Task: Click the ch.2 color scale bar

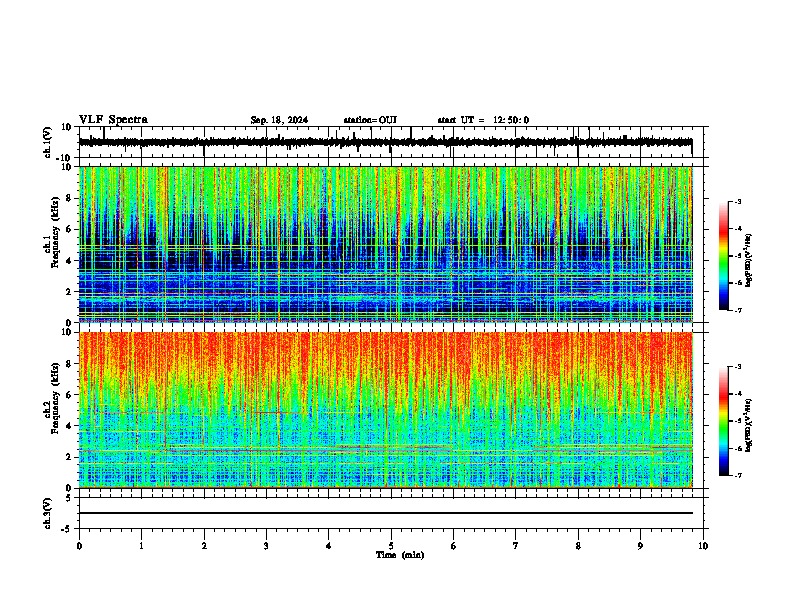Action: (x=723, y=421)
